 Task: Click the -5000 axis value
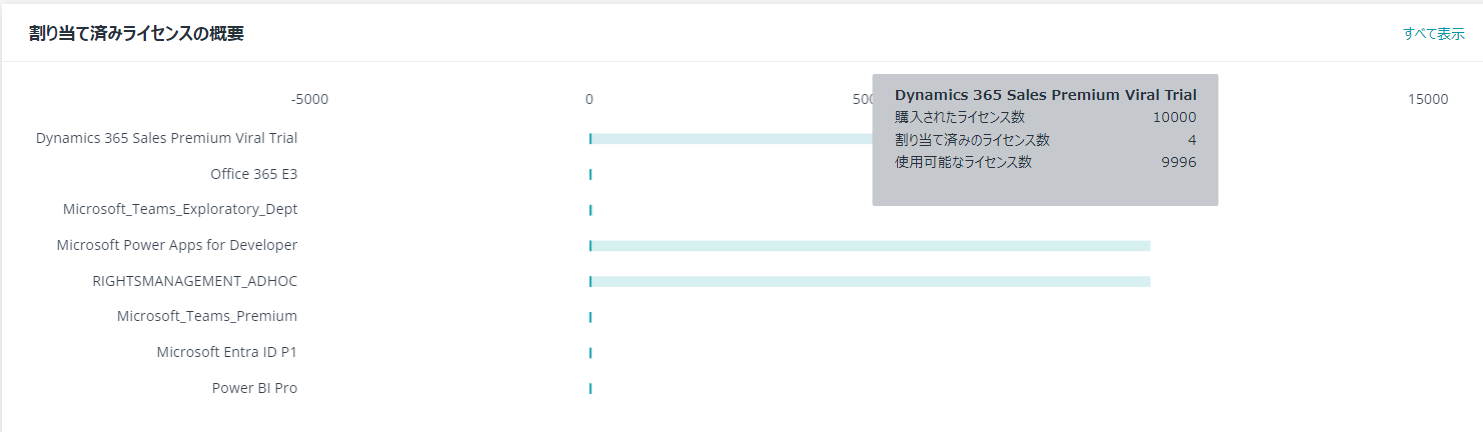pyautogui.click(x=309, y=99)
